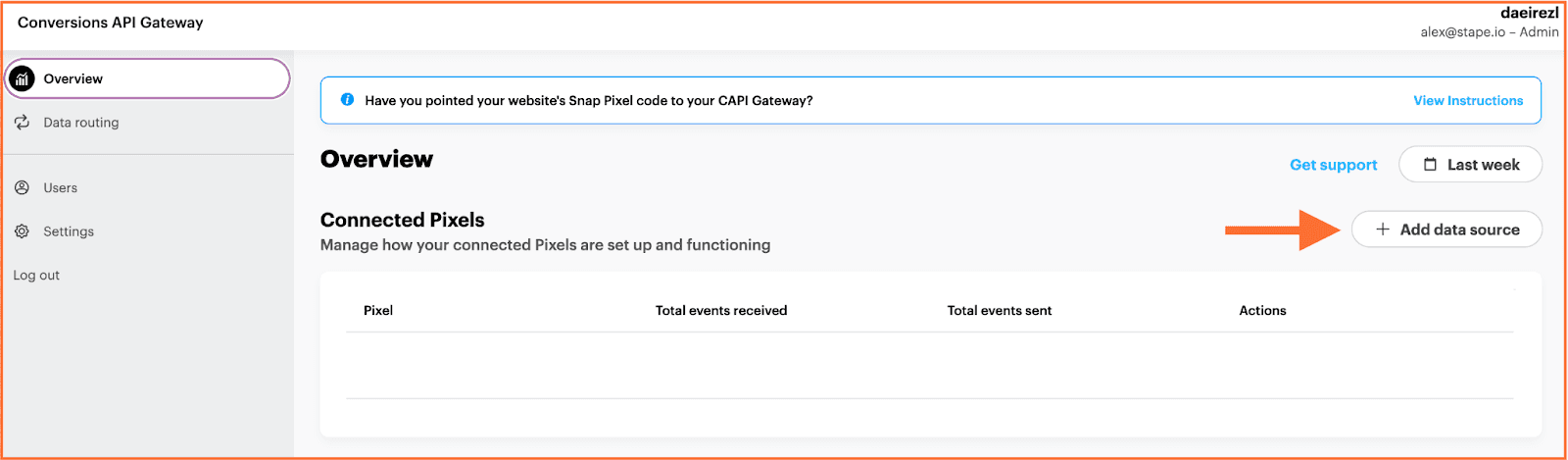Click the calendar icon beside Last week
Image resolution: width=1568 pixels, height=460 pixels.
(x=1430, y=165)
